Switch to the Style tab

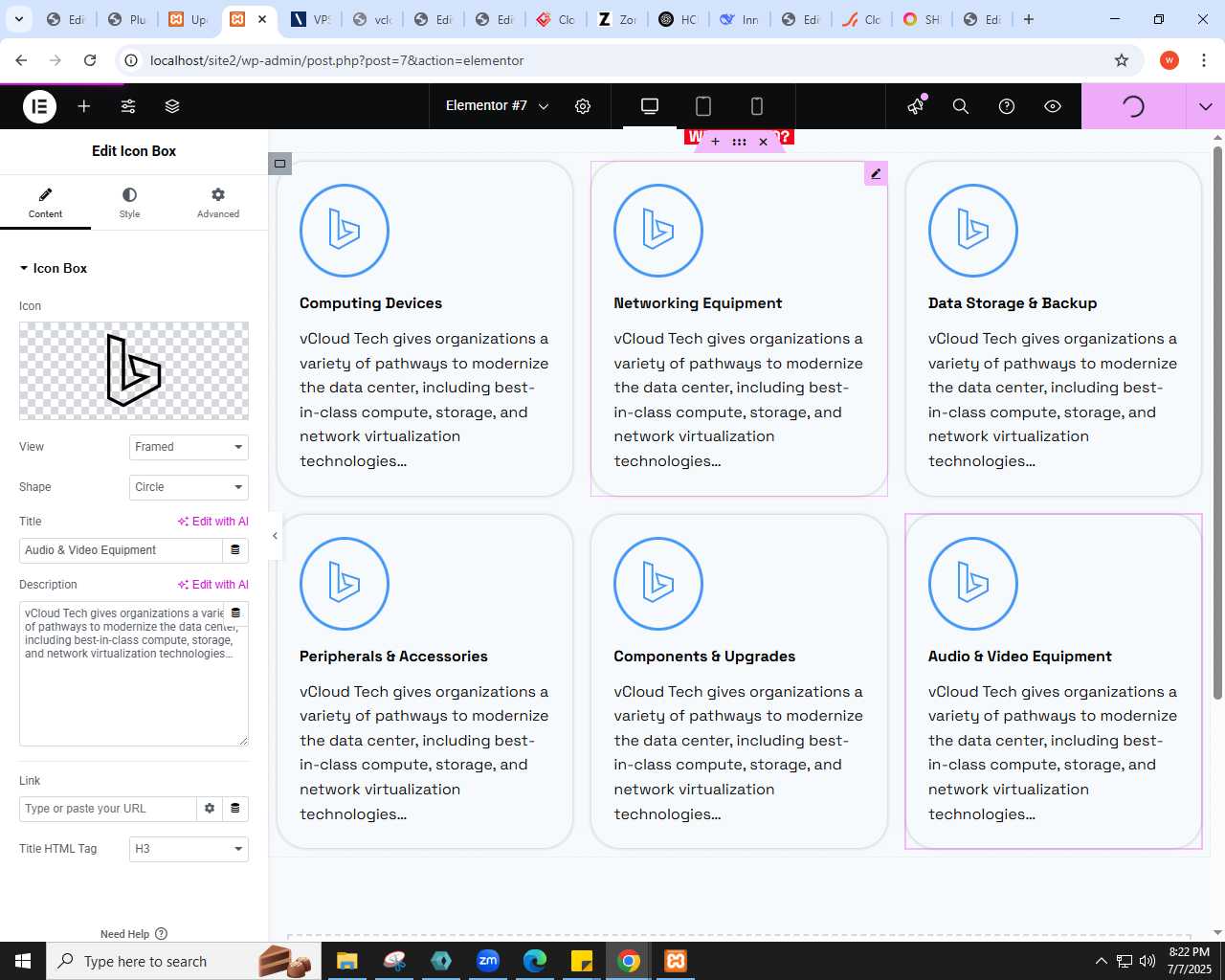(x=129, y=202)
